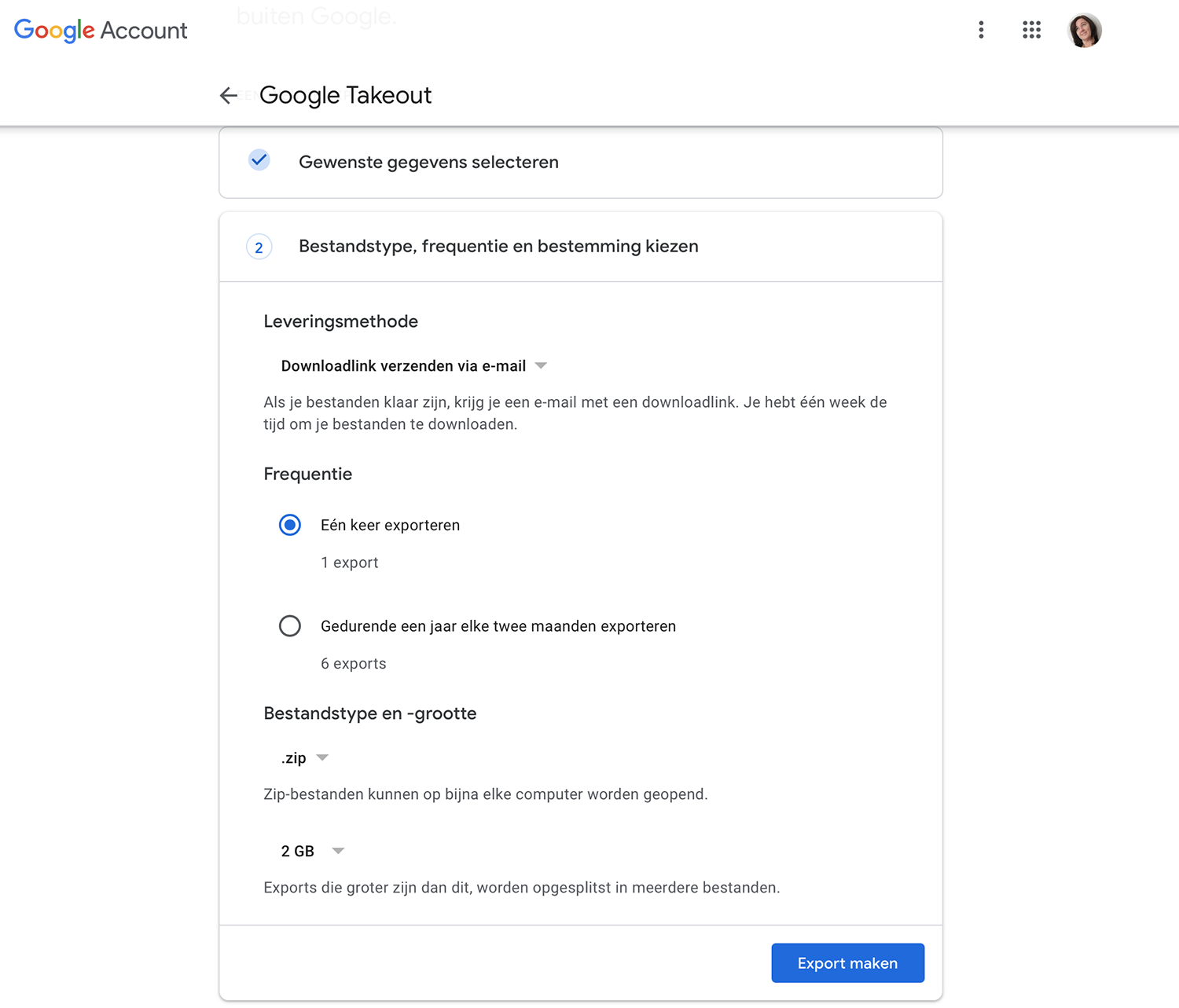The image size is (1179, 1008).
Task: Select the 'Eén keer exporteren' radio button
Action: click(x=290, y=525)
